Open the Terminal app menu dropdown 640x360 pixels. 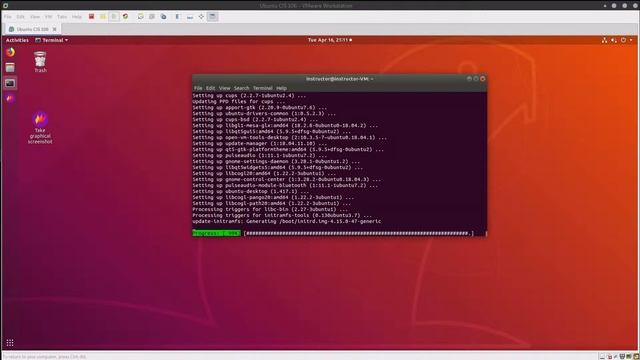(x=51, y=40)
